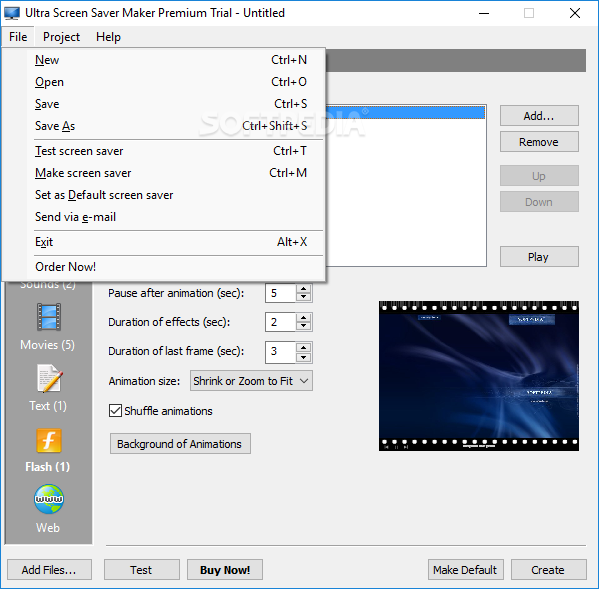
Task: Decrease Duration of effects value
Action: [303, 326]
